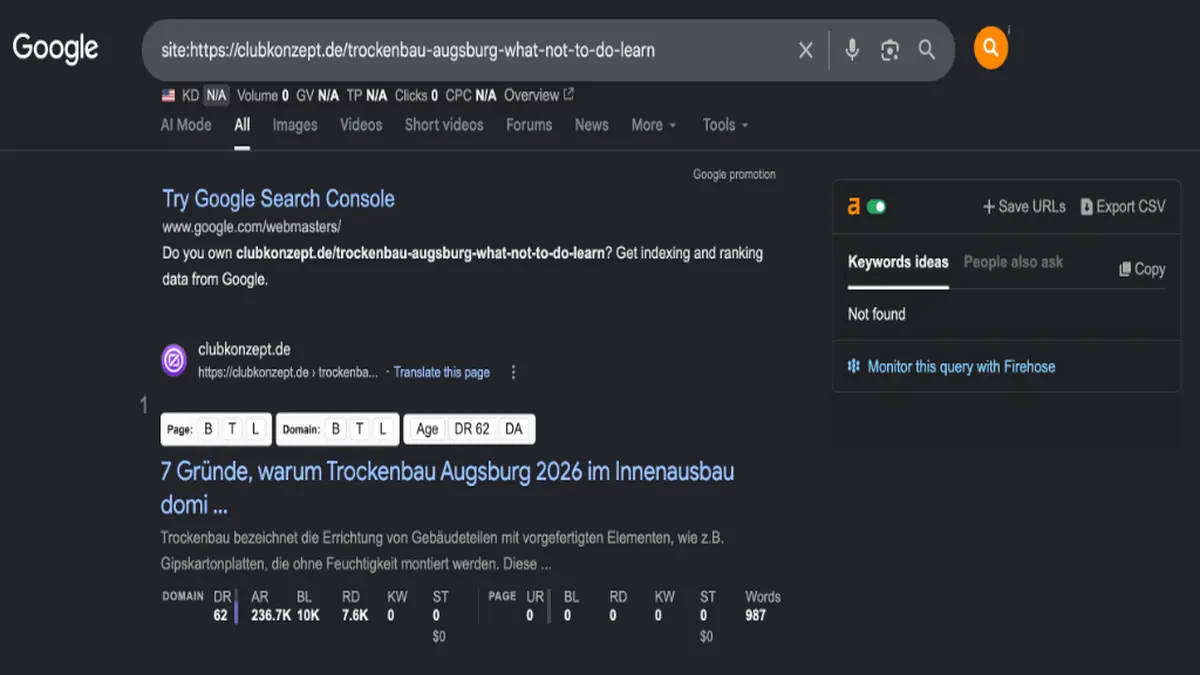Open the 7 Gründe Trockenbau Augsburg result
Screen dimensions: 1200x675
(447, 488)
